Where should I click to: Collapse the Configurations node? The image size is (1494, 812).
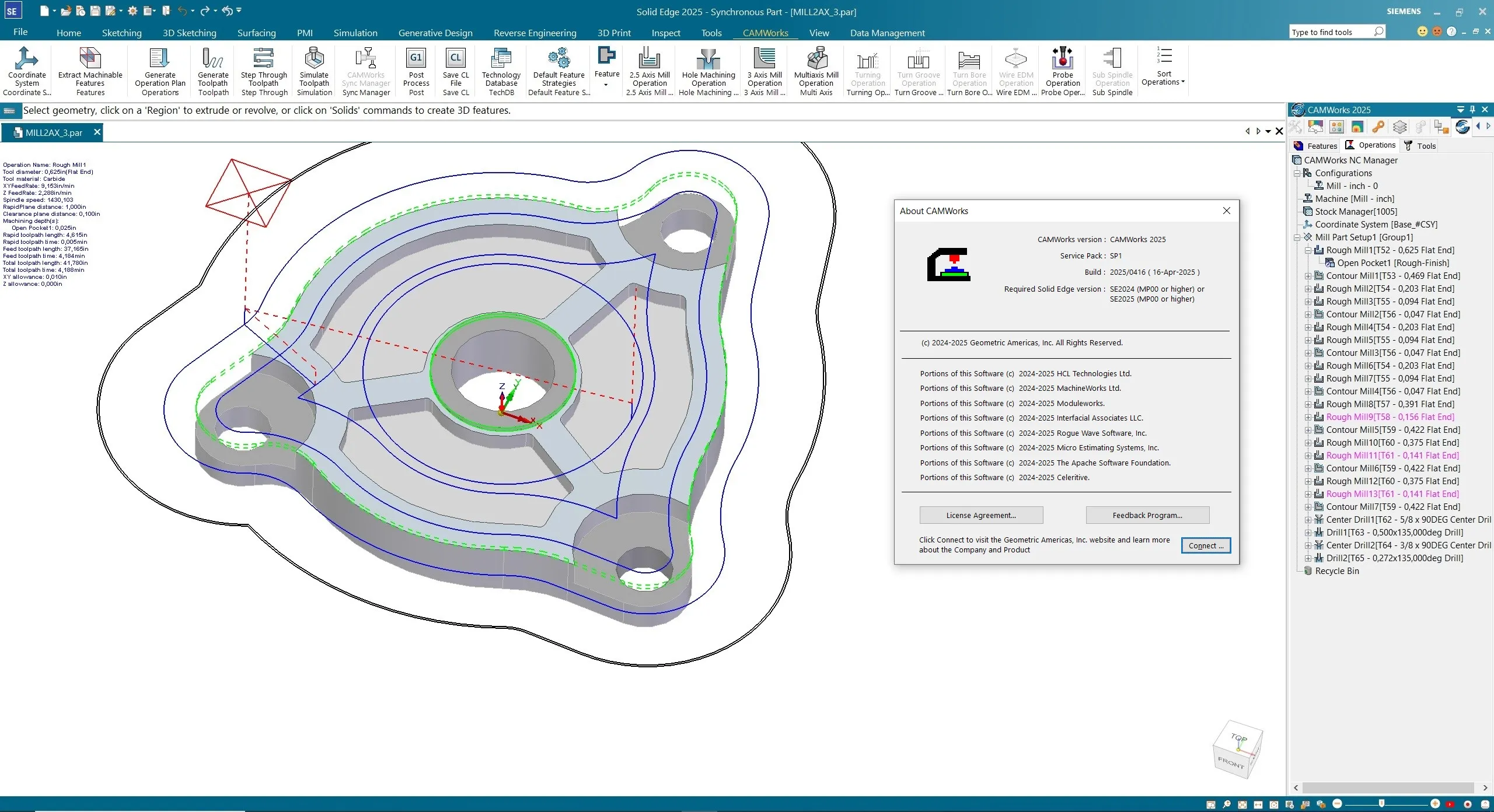point(1297,173)
